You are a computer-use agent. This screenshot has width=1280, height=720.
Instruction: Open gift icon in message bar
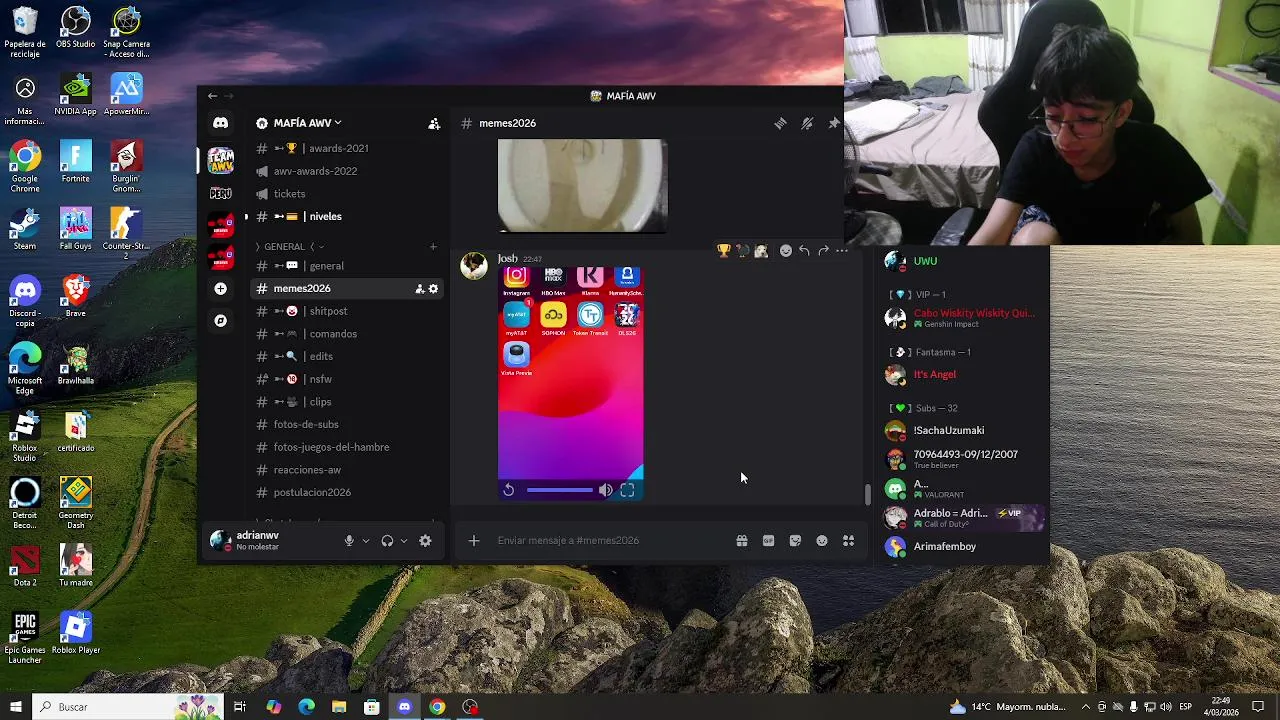point(742,541)
